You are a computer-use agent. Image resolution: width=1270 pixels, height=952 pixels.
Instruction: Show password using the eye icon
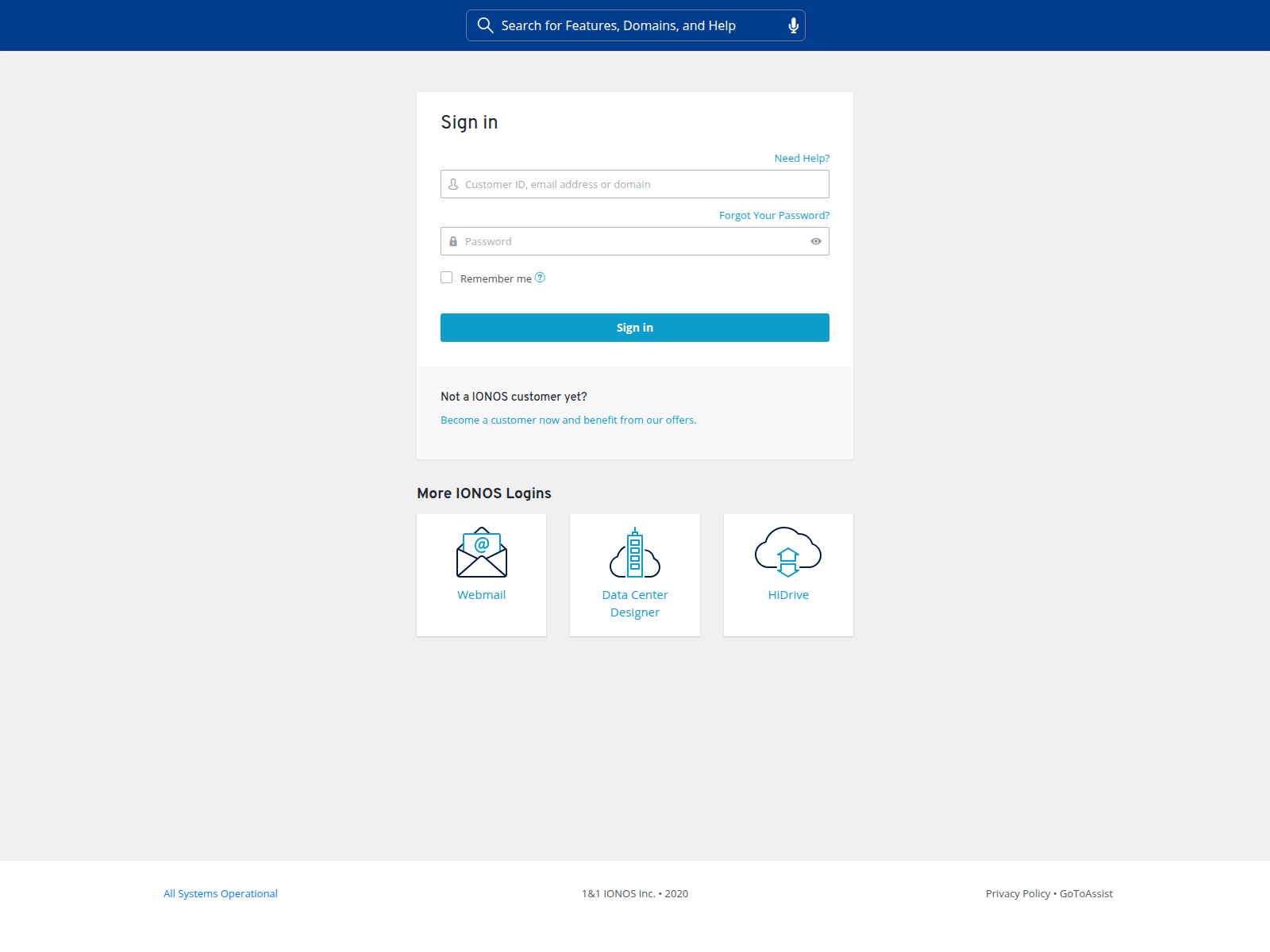tap(816, 241)
